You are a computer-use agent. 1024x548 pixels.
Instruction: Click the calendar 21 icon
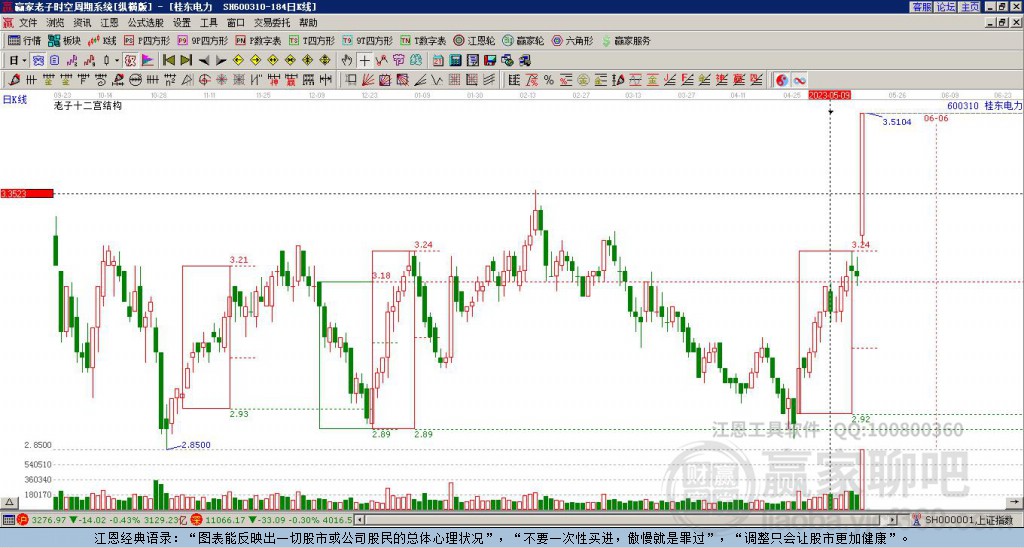(438, 61)
